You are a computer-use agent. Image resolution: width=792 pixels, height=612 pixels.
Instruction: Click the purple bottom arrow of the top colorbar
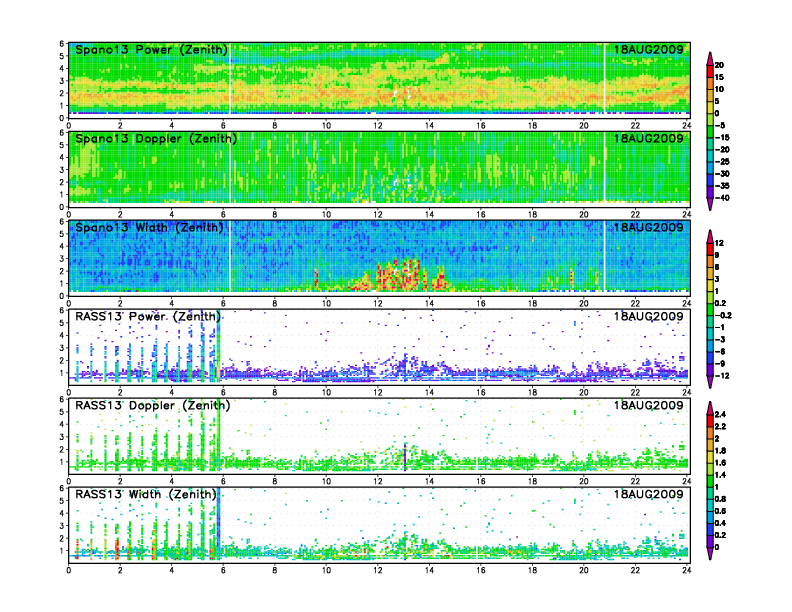tap(710, 204)
